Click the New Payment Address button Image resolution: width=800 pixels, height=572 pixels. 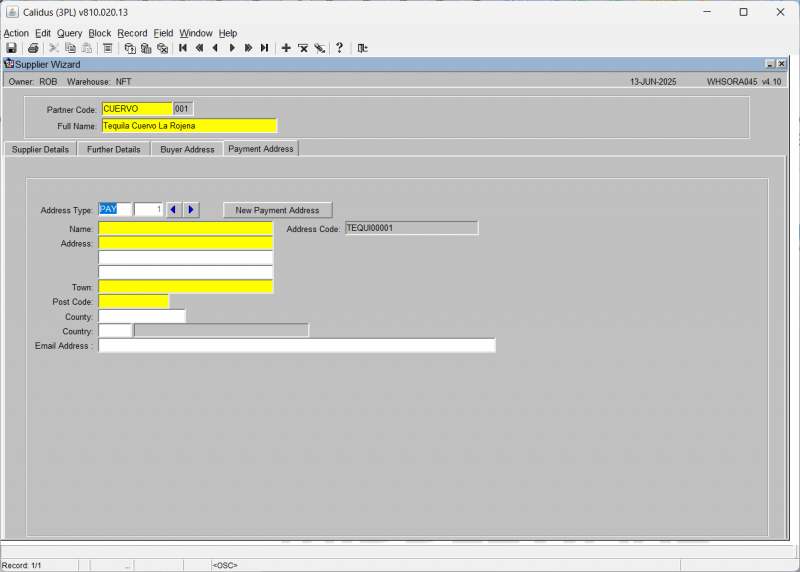[x=278, y=210]
